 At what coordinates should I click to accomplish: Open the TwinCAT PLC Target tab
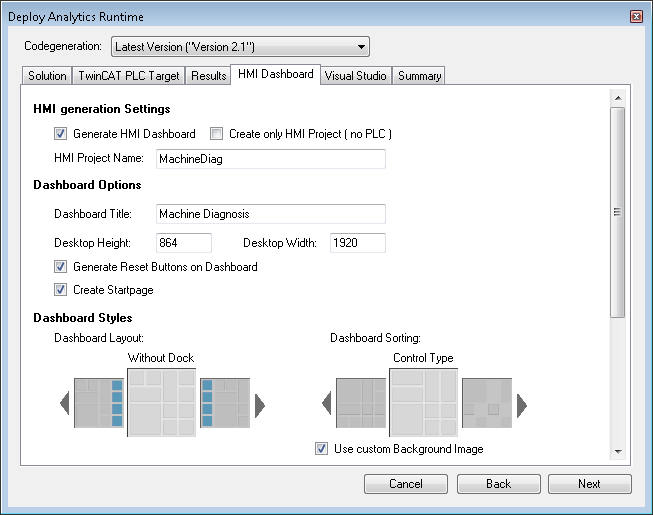[x=129, y=76]
